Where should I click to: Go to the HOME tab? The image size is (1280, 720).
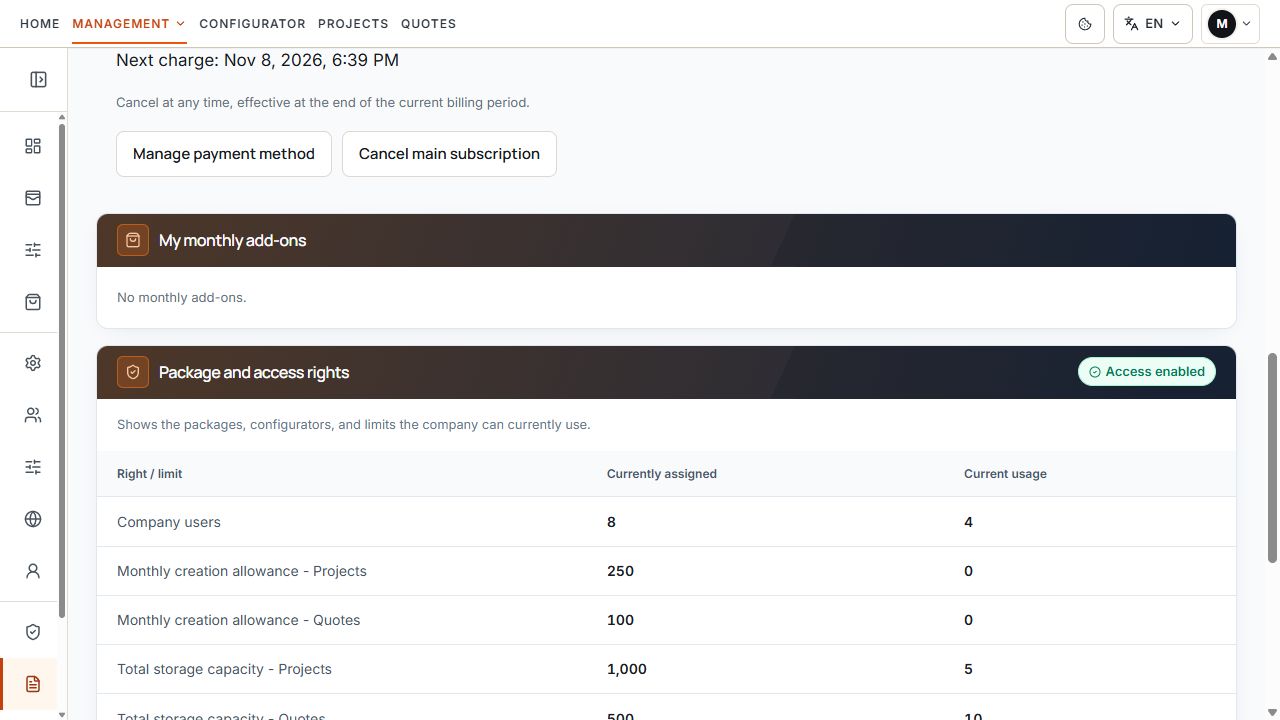click(x=40, y=23)
